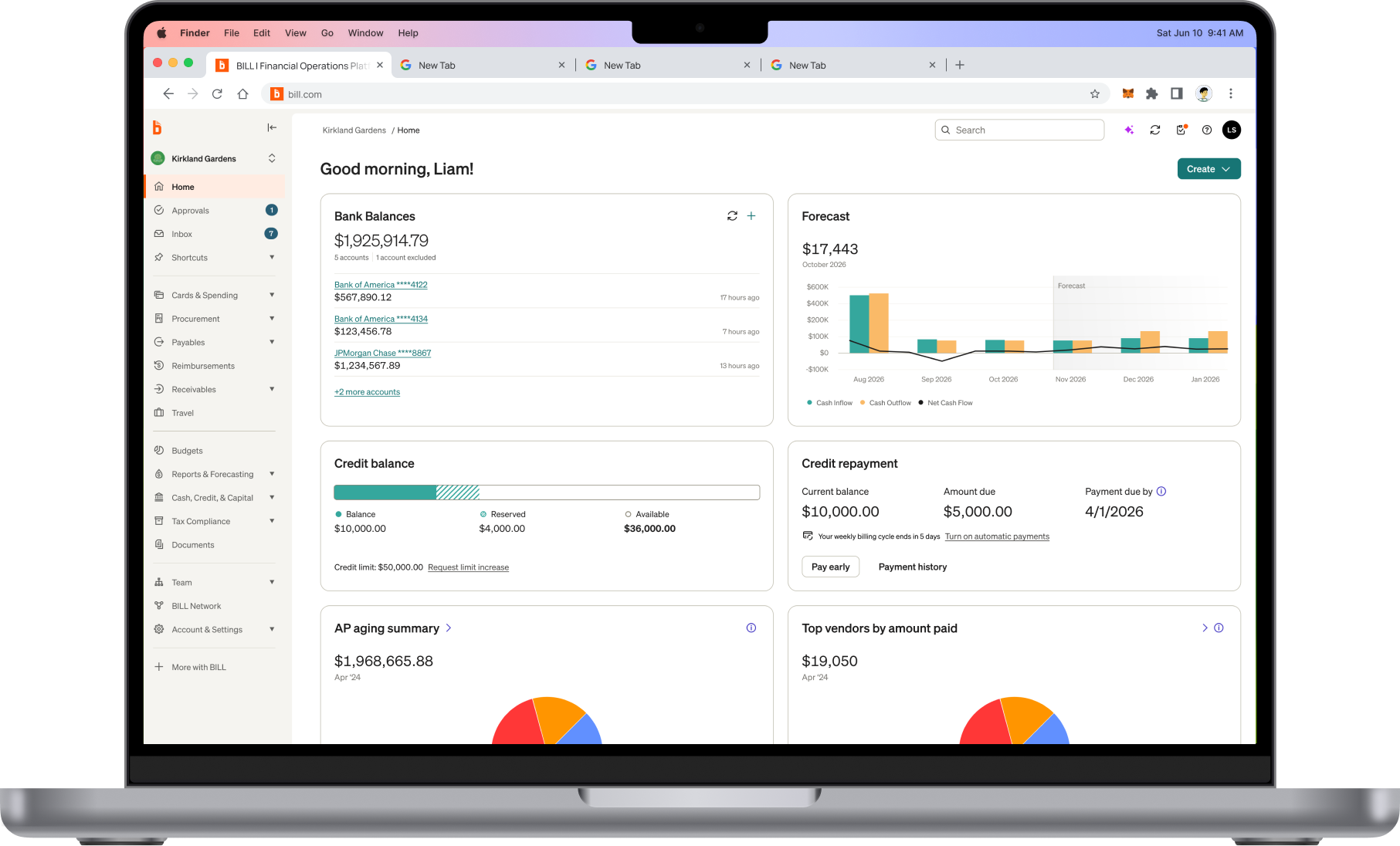Switch to the second New Tab browser tab

coord(622,65)
